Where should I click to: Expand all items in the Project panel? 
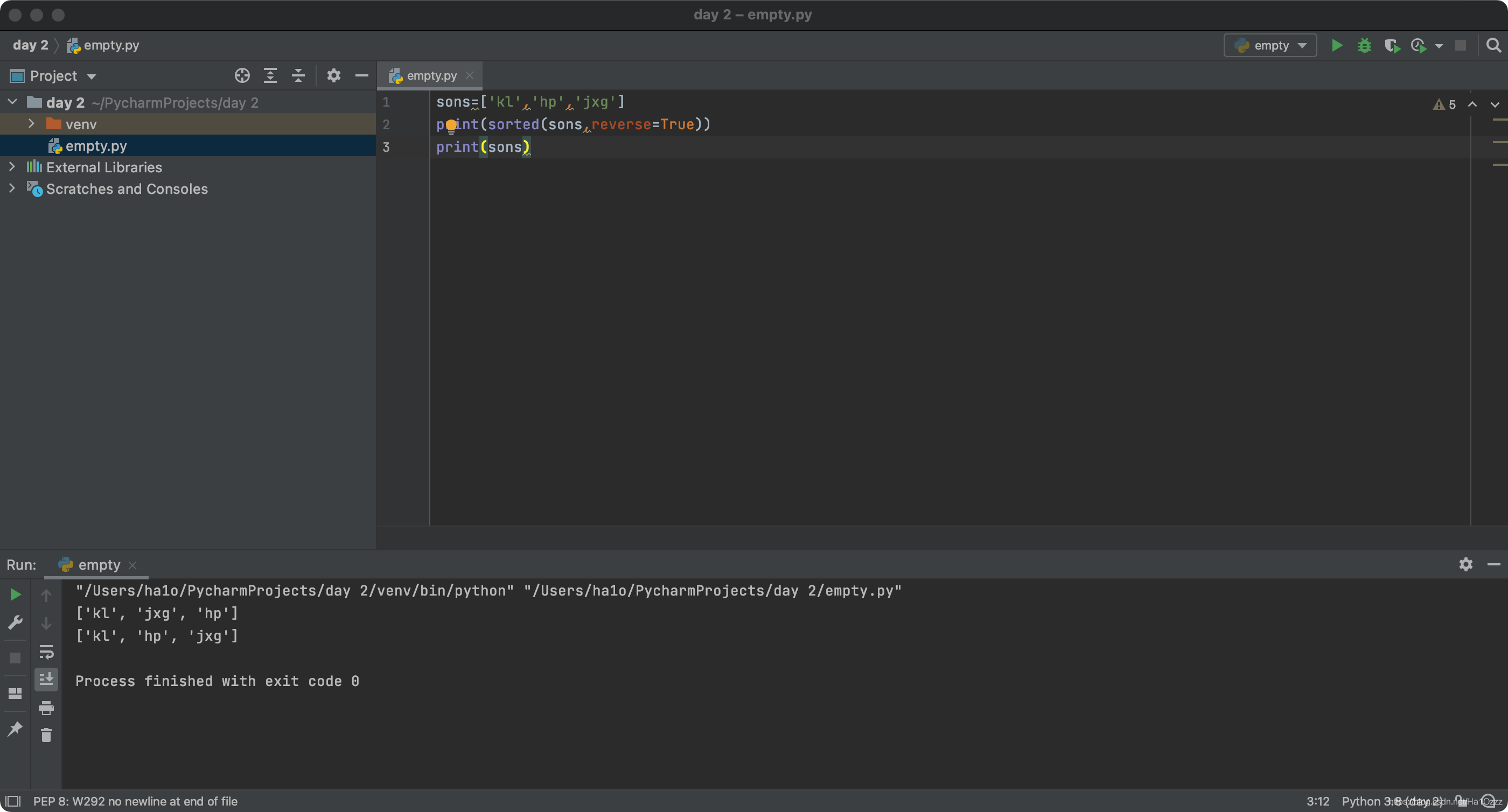click(x=270, y=75)
